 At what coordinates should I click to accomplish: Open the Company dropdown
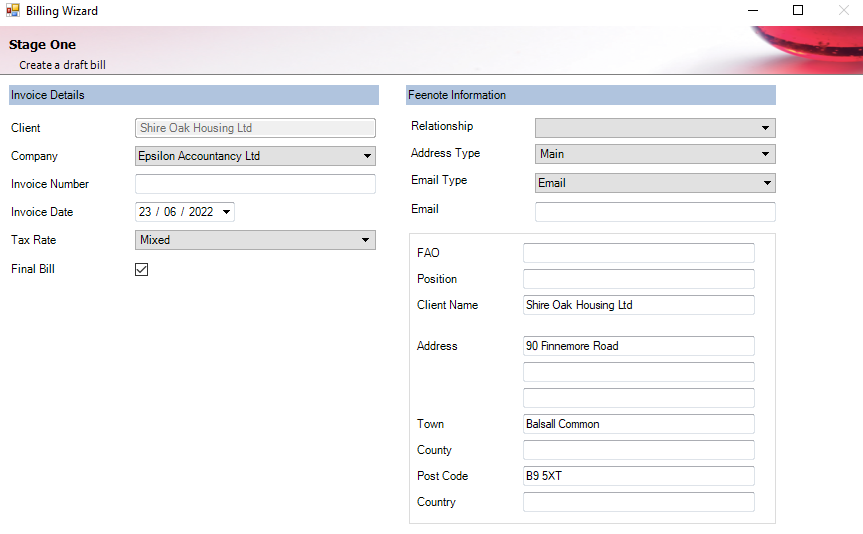255,156
